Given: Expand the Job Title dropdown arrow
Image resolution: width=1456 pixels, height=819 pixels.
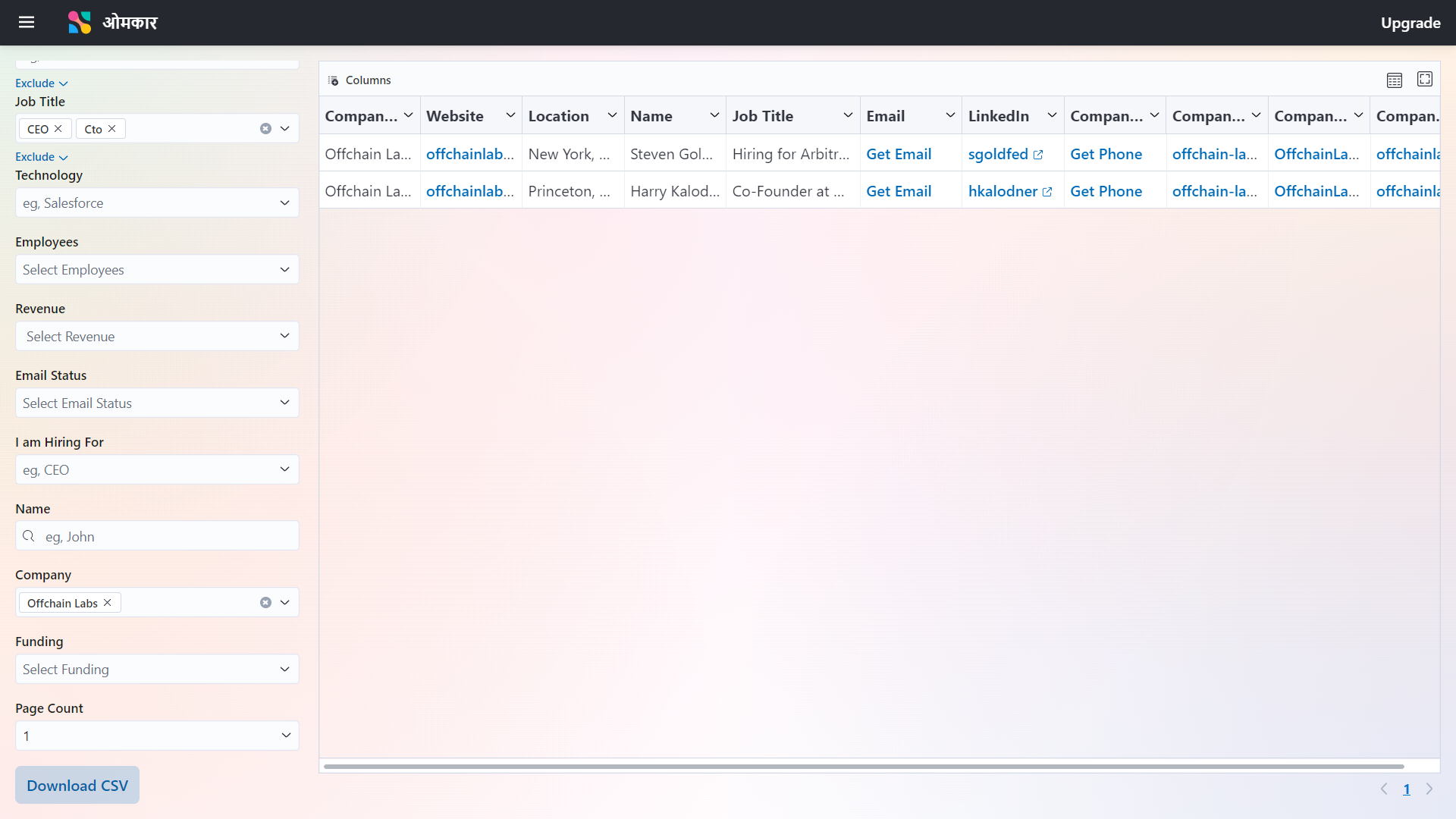Looking at the screenshot, I should [285, 128].
